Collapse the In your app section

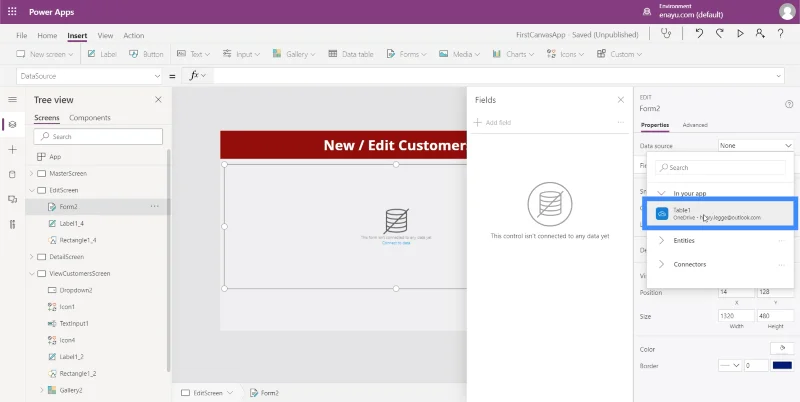coord(661,193)
